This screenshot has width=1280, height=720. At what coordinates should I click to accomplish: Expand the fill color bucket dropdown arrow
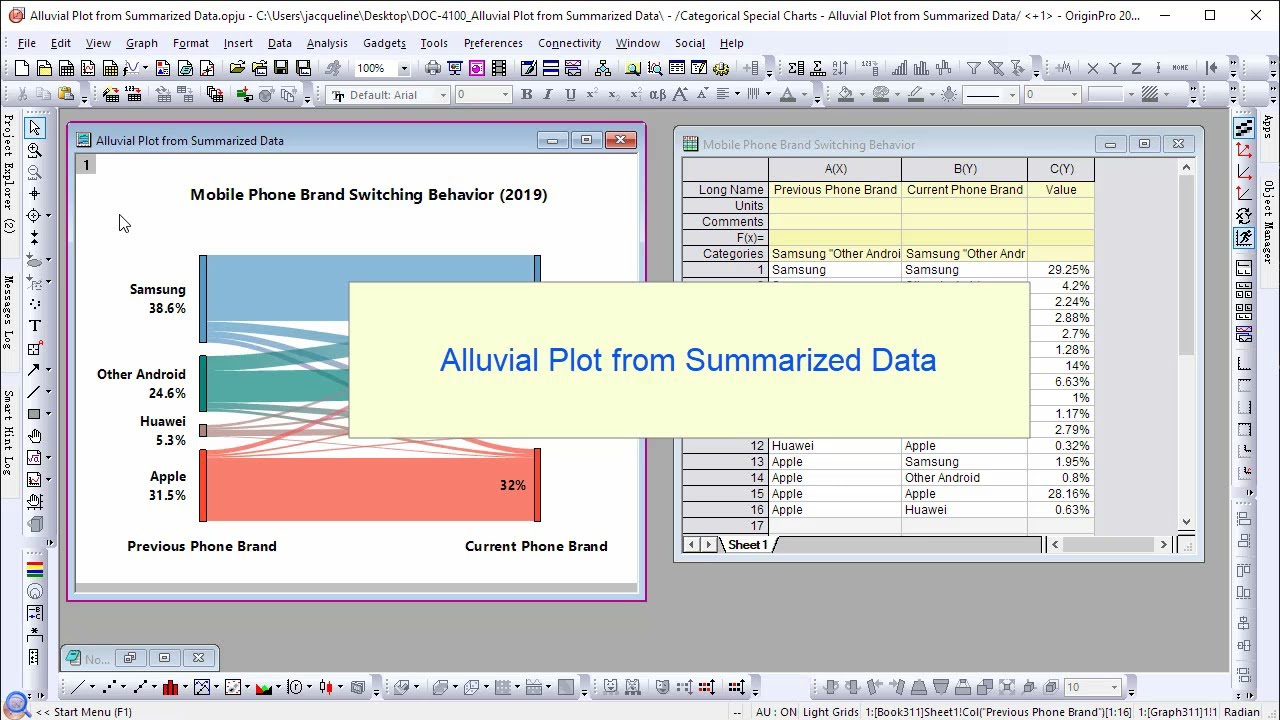[x=862, y=95]
